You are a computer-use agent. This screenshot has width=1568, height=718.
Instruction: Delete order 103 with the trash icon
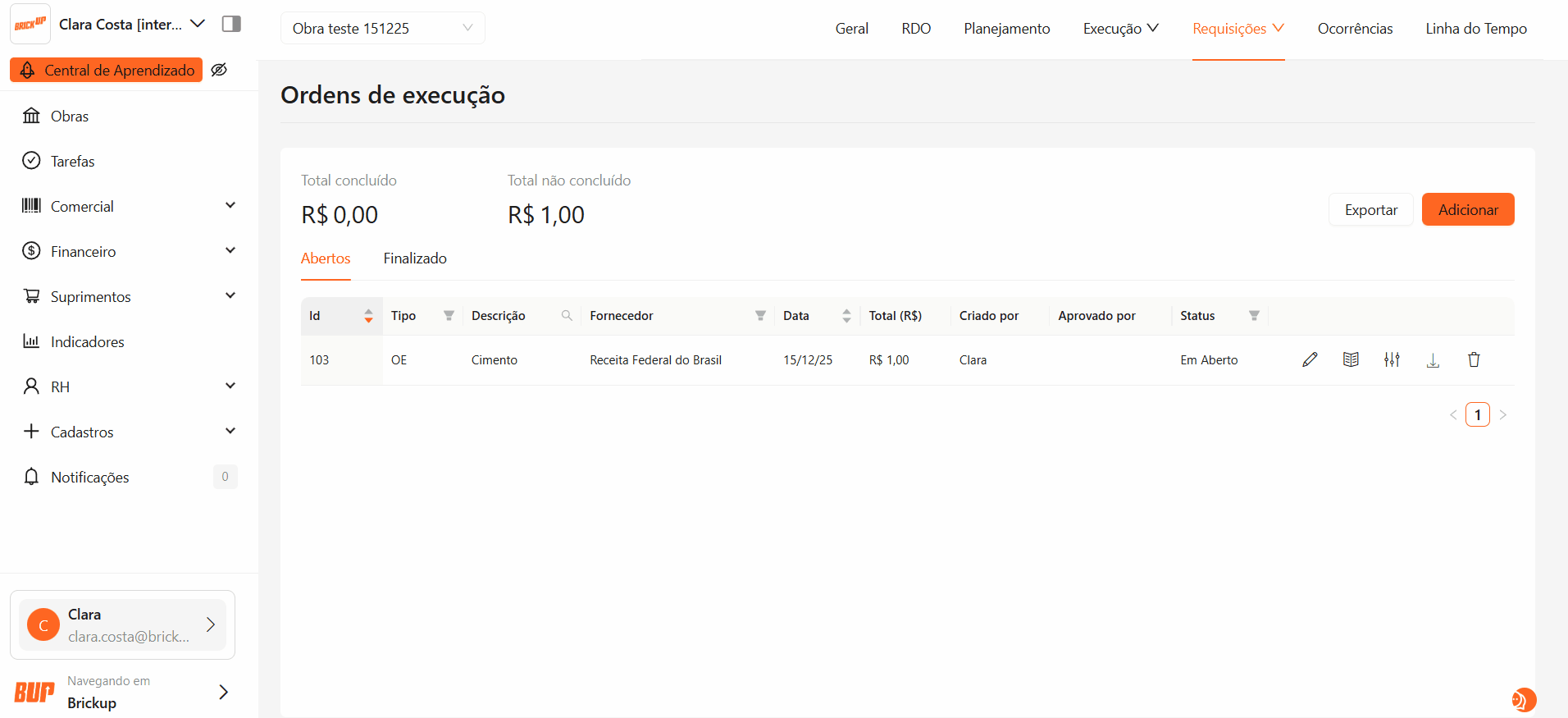(1474, 359)
